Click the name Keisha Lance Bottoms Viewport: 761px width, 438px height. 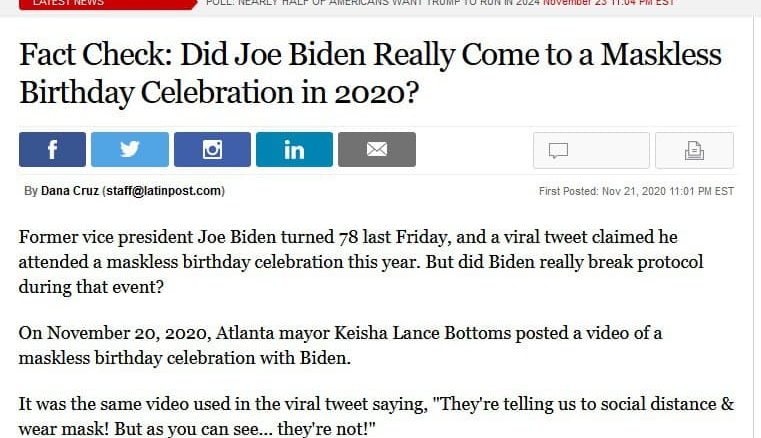(423, 333)
